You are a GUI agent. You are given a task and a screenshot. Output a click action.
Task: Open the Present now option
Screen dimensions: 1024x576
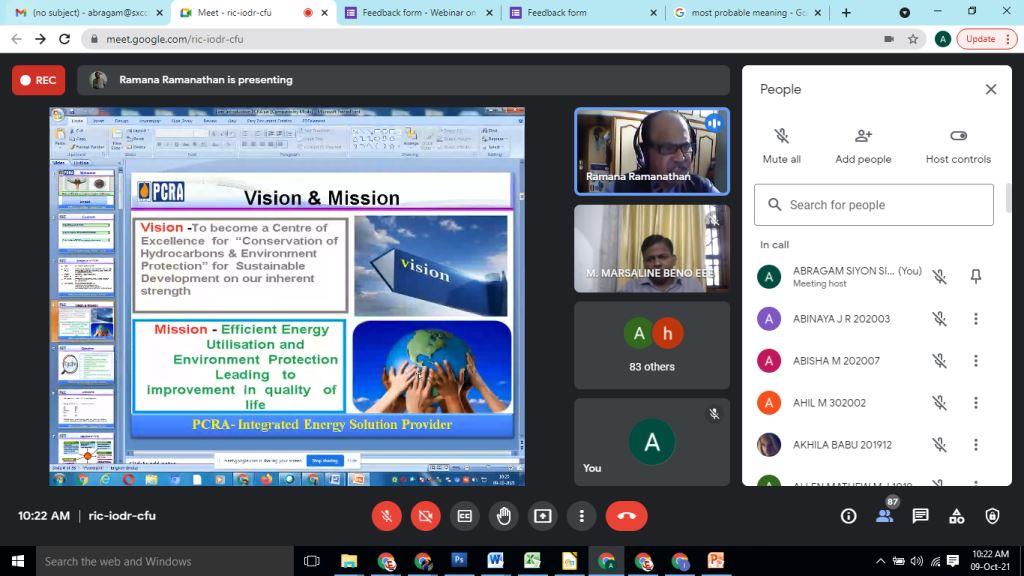542,516
